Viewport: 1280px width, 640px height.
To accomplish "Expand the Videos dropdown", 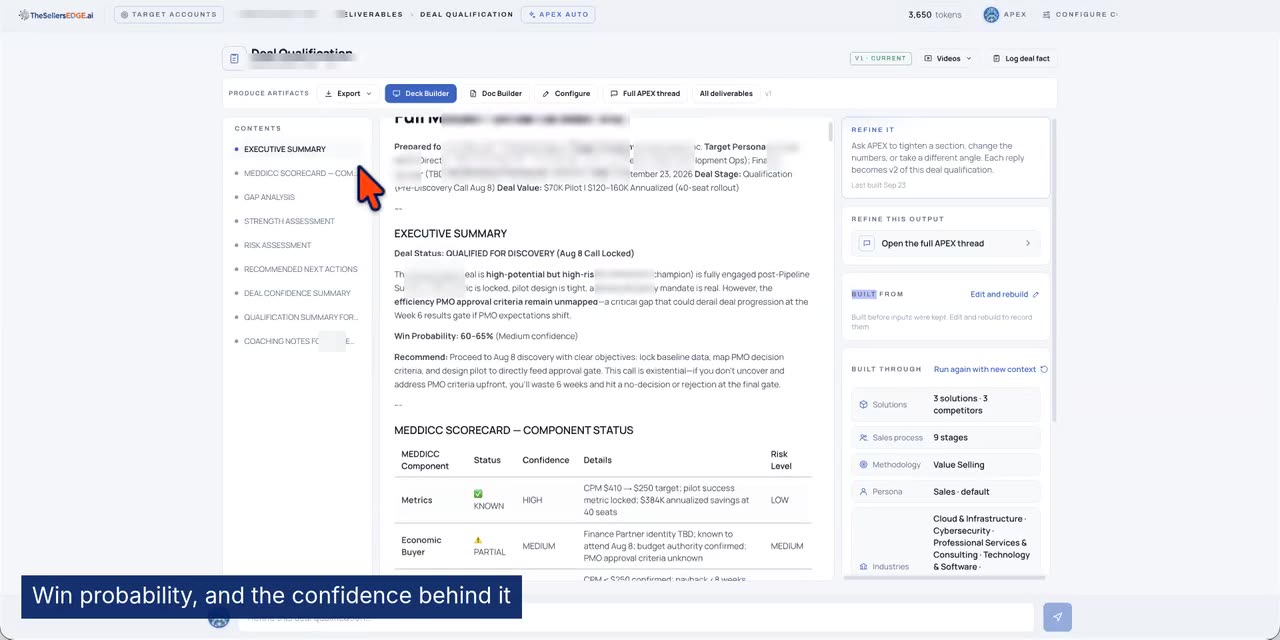I will 947,59.
